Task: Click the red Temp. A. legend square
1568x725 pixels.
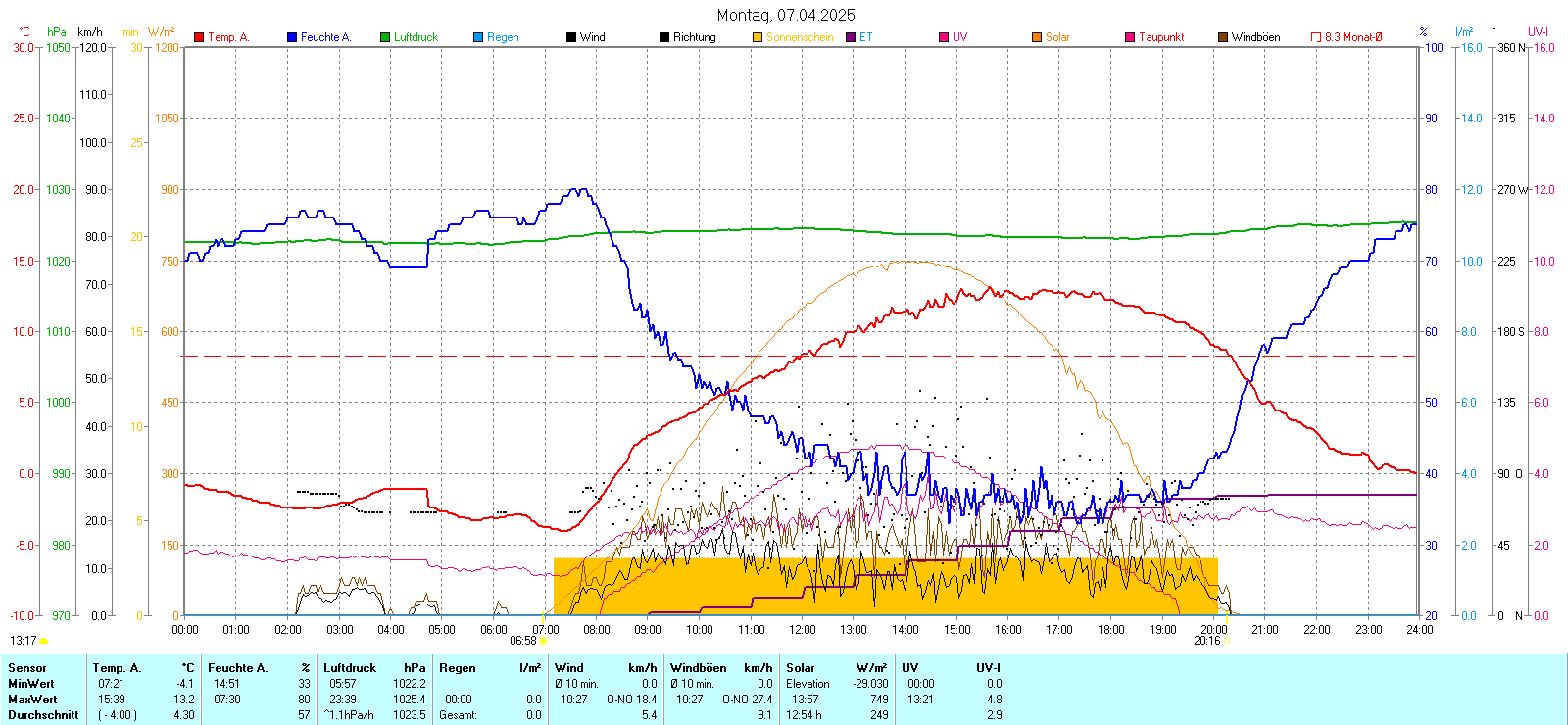Action: [199, 37]
